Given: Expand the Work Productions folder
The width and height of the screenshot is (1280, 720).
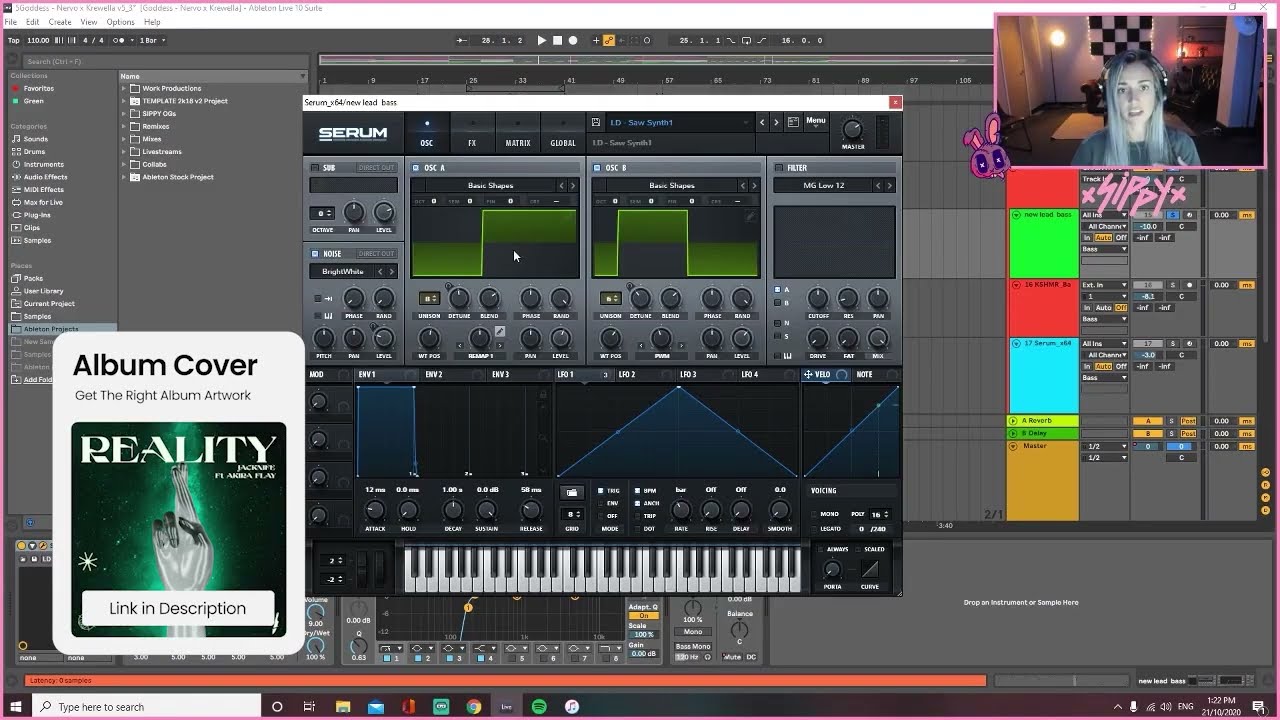Looking at the screenshot, I should coord(125,88).
